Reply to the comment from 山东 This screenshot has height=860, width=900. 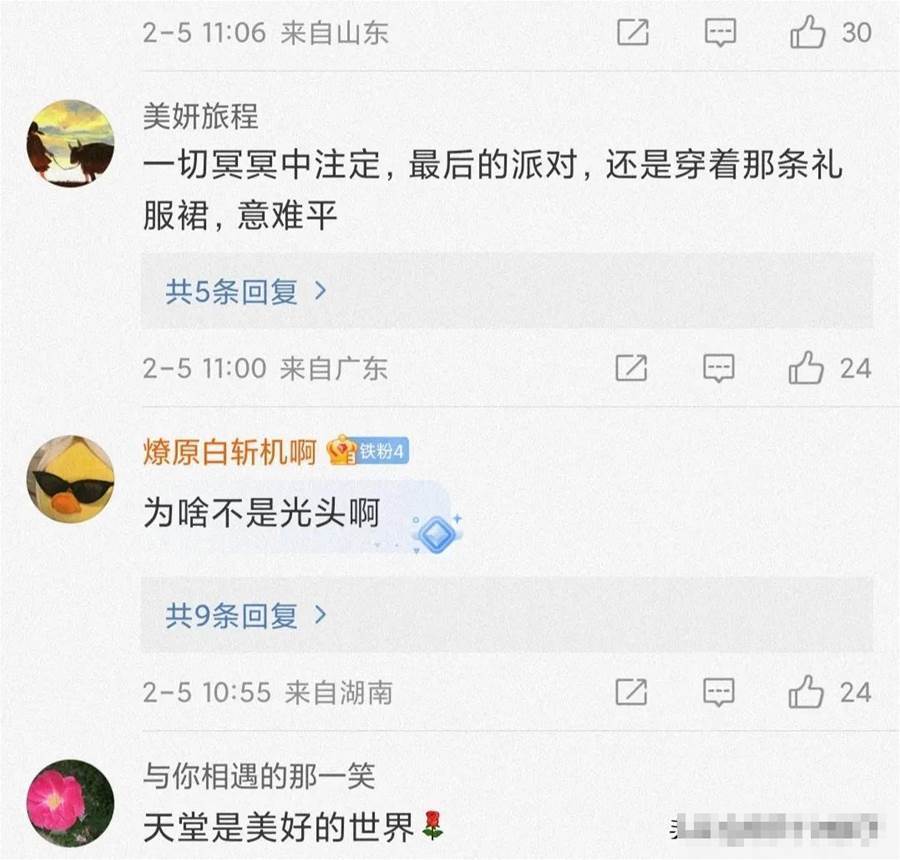[x=720, y=32]
